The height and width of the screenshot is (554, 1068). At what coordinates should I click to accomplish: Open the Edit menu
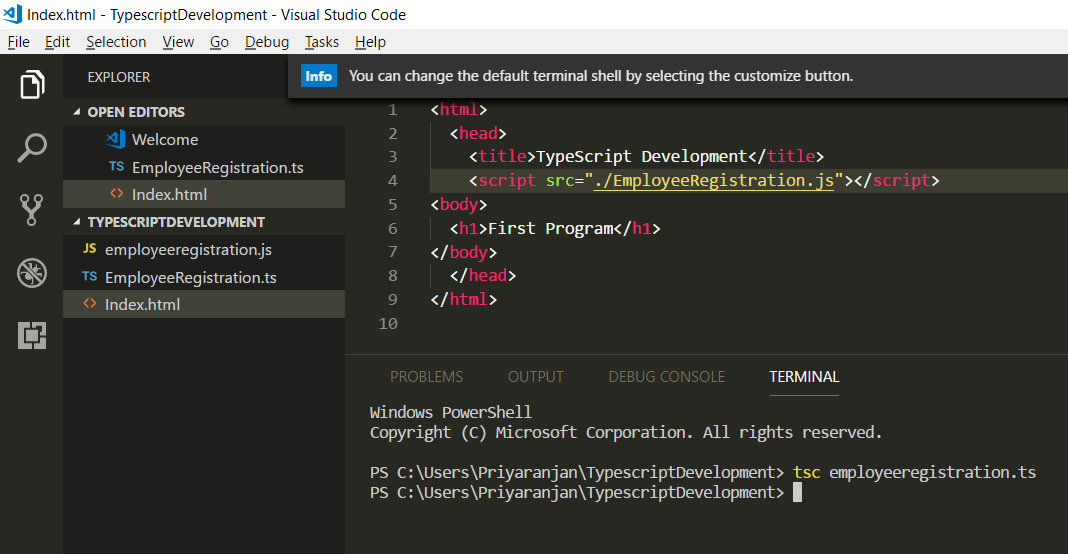coord(57,42)
